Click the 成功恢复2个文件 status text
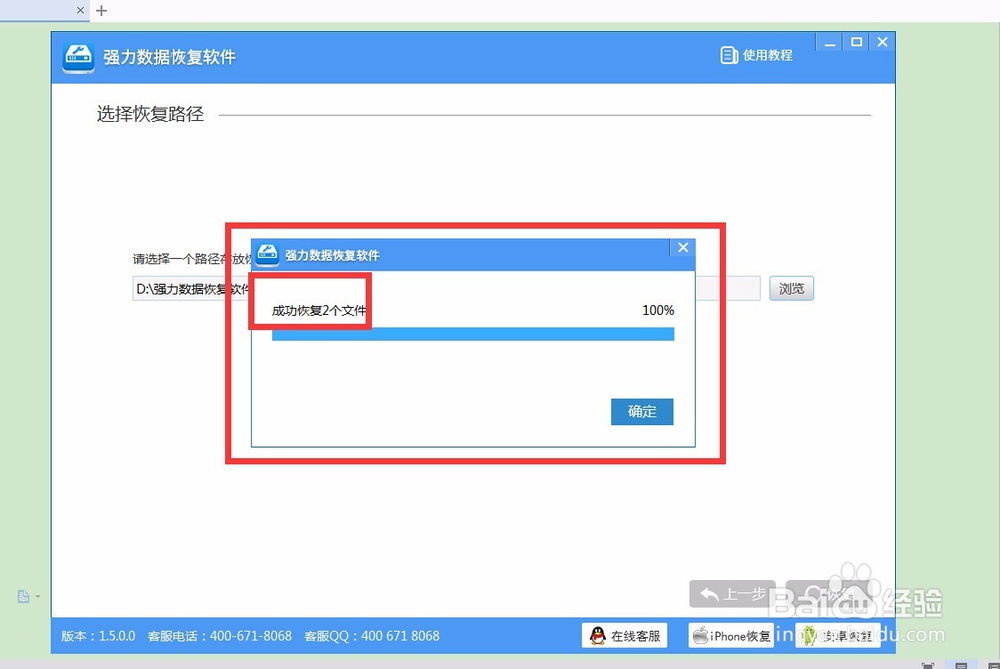Viewport: 1000px width, 669px height. (319, 311)
